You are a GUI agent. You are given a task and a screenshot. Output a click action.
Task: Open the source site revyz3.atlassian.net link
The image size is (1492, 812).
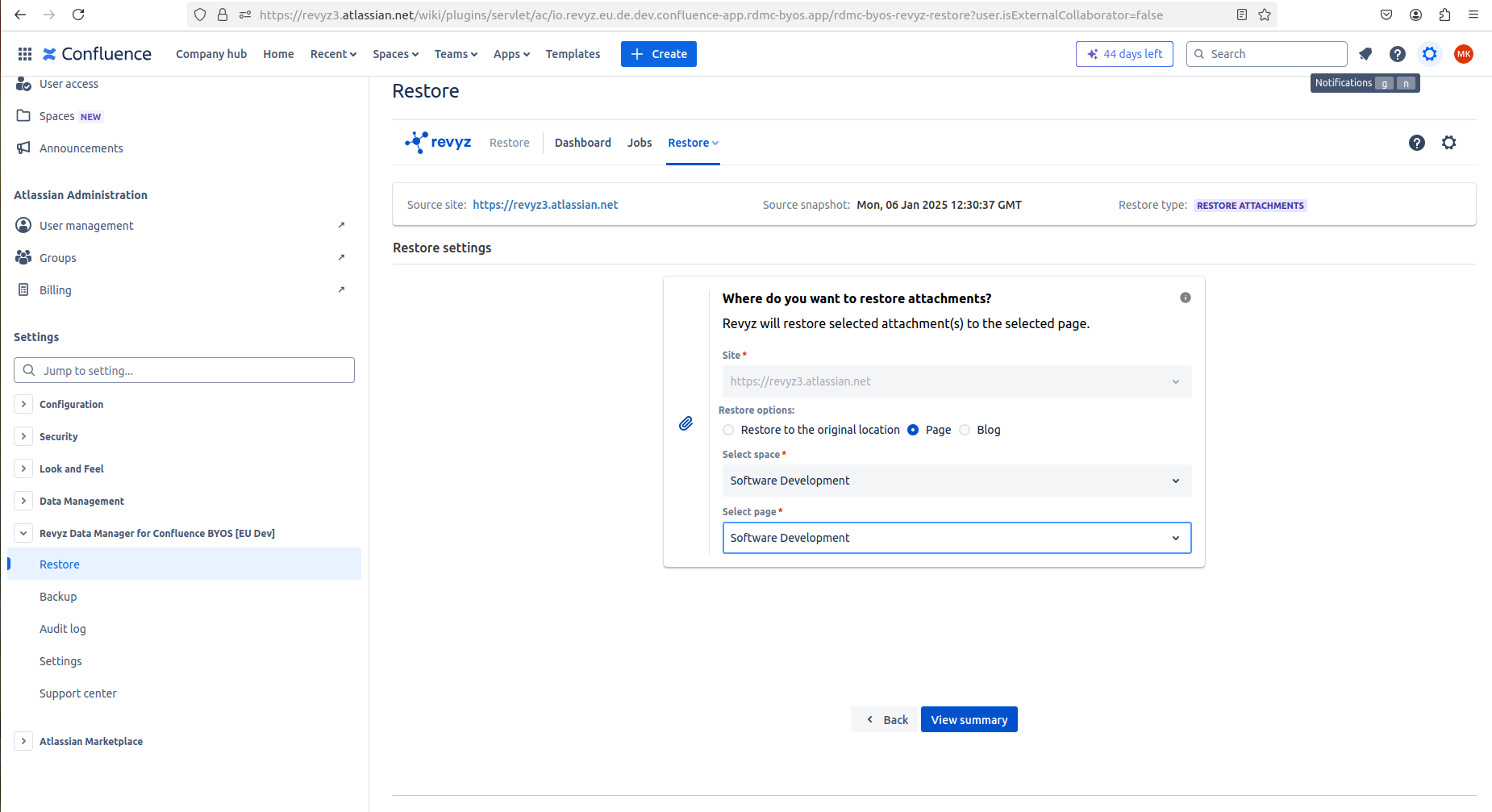click(x=545, y=205)
